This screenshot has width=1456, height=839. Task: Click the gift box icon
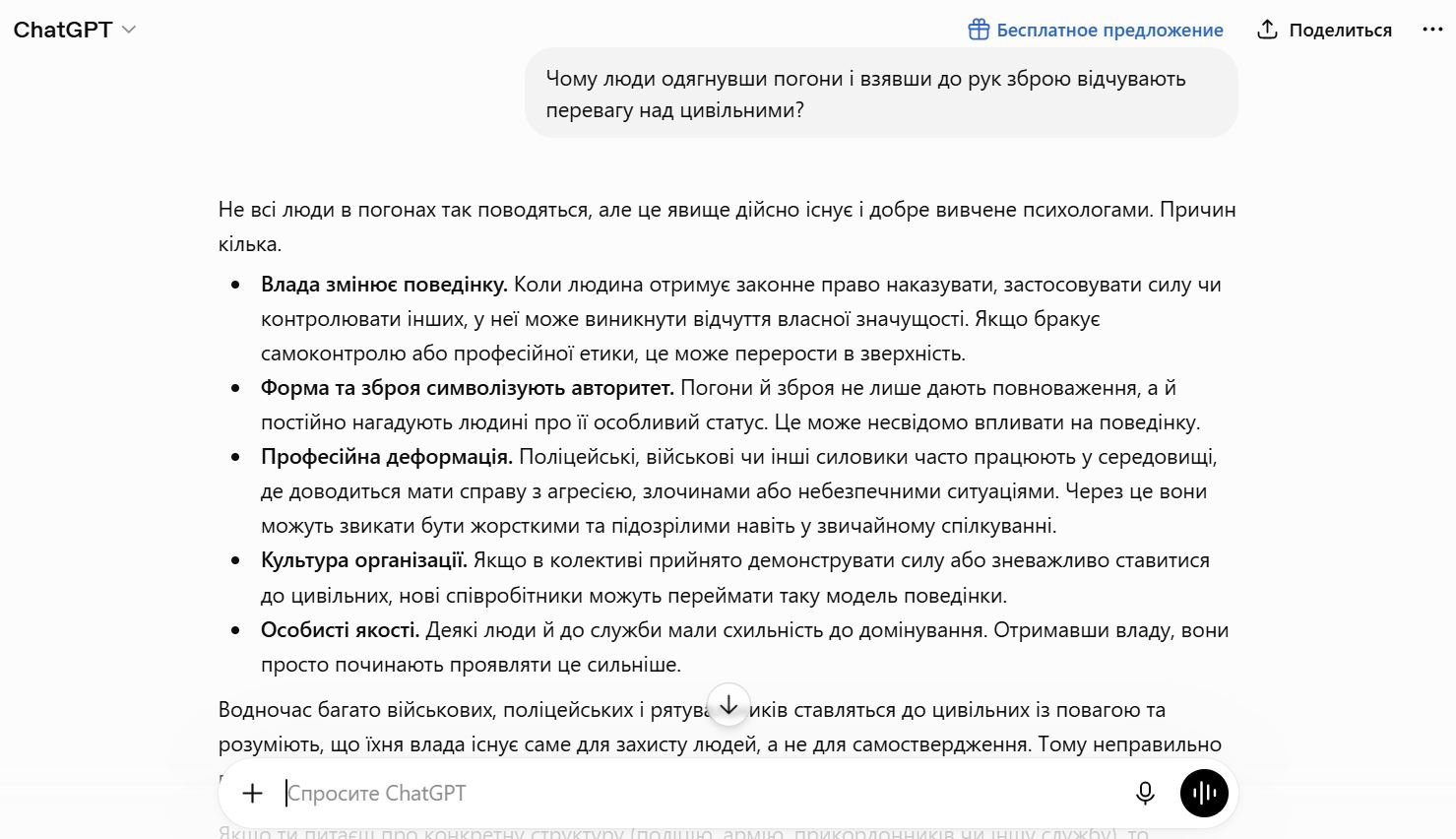979,30
